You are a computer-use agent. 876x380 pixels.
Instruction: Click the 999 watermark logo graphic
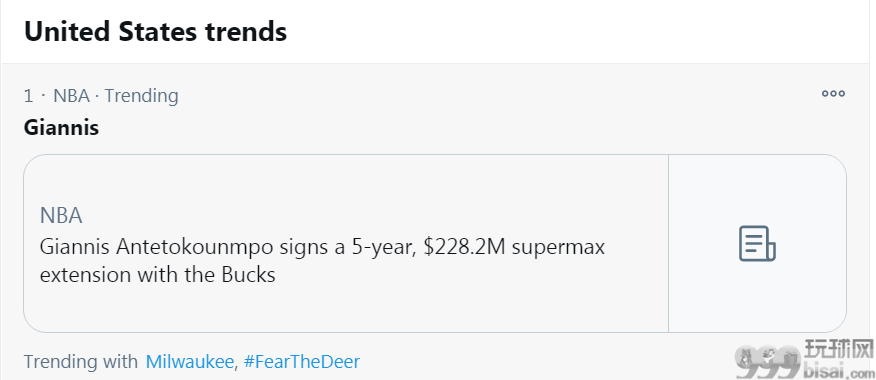766,363
